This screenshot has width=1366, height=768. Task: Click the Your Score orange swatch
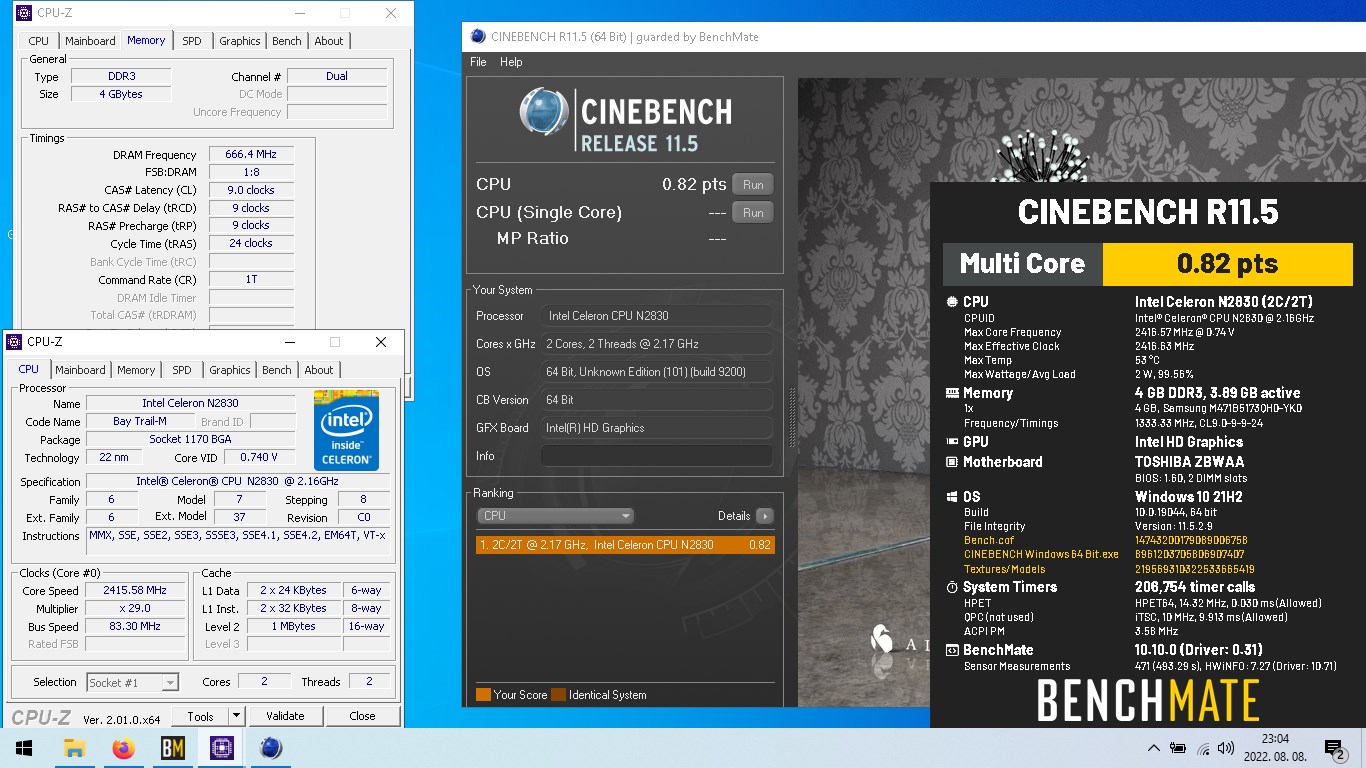[x=484, y=695]
